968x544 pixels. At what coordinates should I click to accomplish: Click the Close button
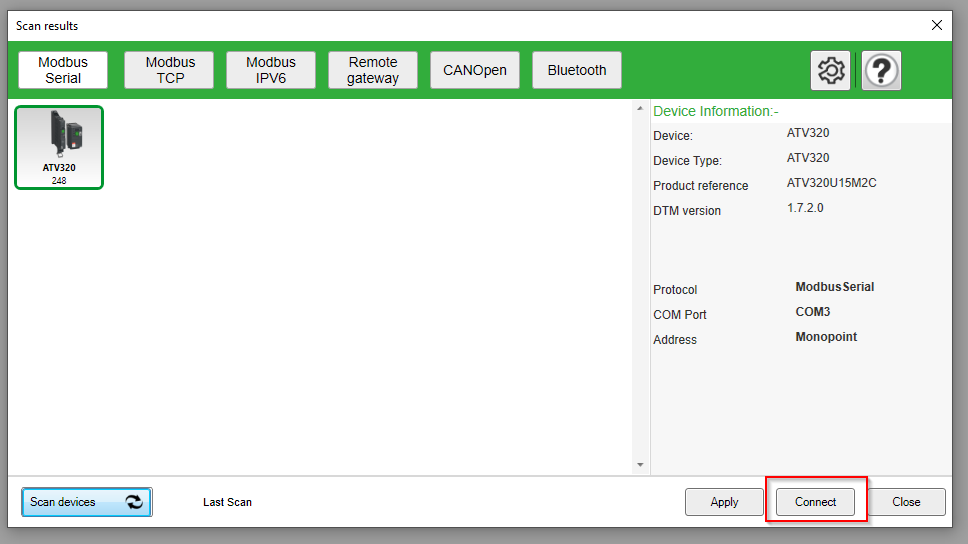(906, 502)
